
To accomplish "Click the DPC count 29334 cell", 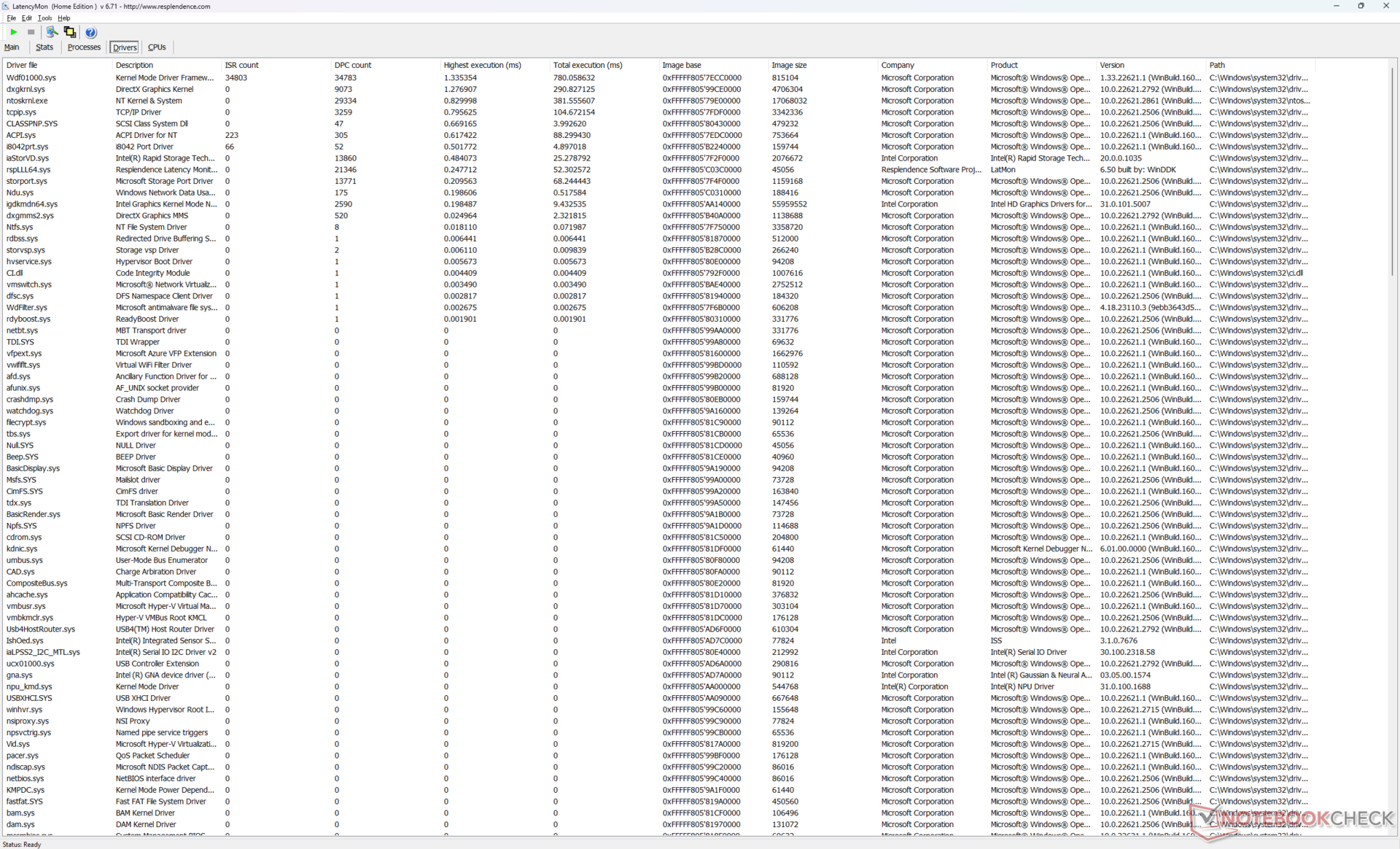I will point(346,101).
